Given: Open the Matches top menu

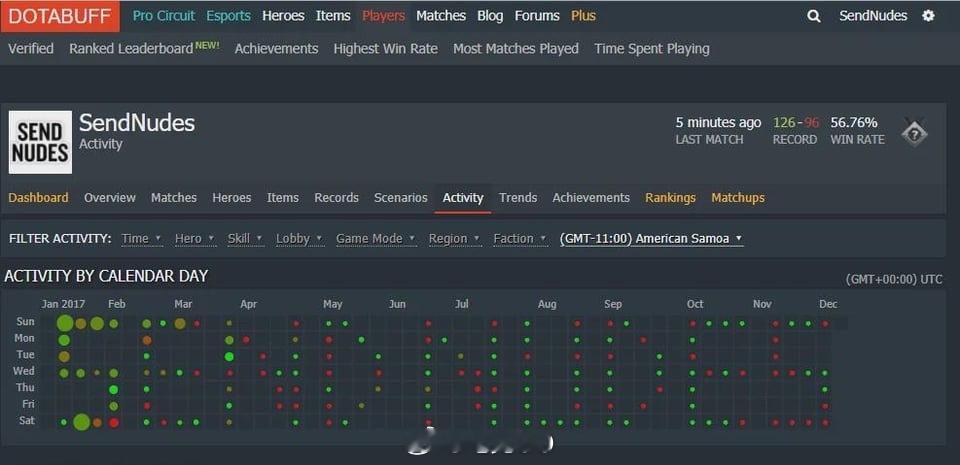Looking at the screenshot, I should [x=441, y=16].
